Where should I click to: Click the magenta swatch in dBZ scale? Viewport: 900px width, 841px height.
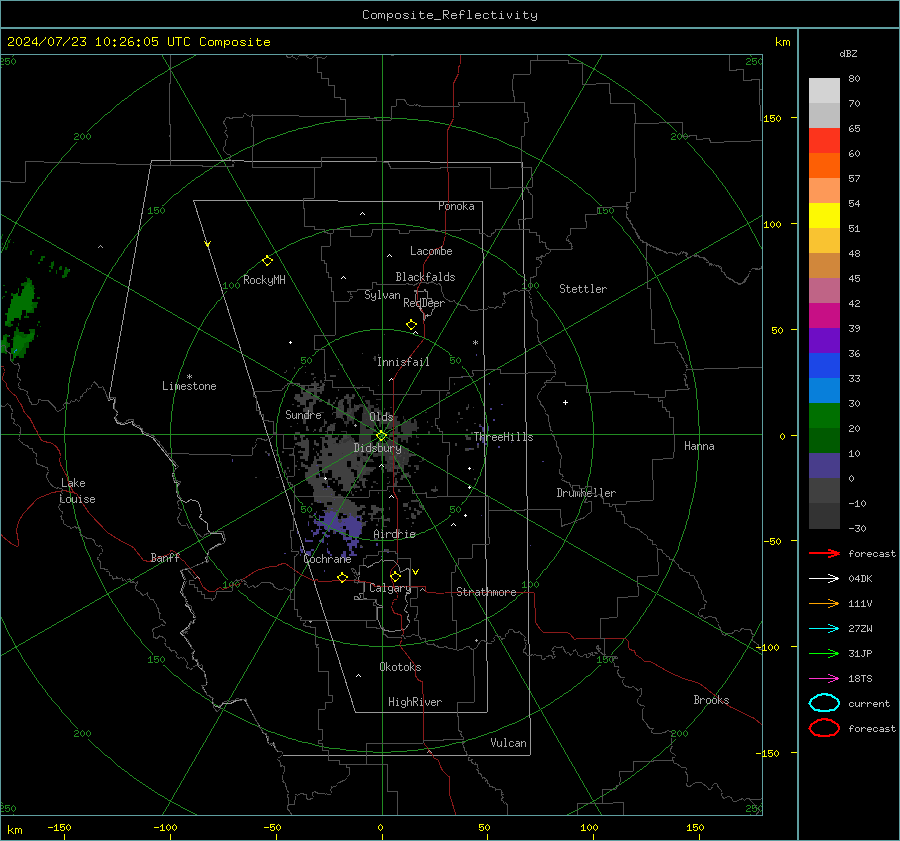[824, 316]
